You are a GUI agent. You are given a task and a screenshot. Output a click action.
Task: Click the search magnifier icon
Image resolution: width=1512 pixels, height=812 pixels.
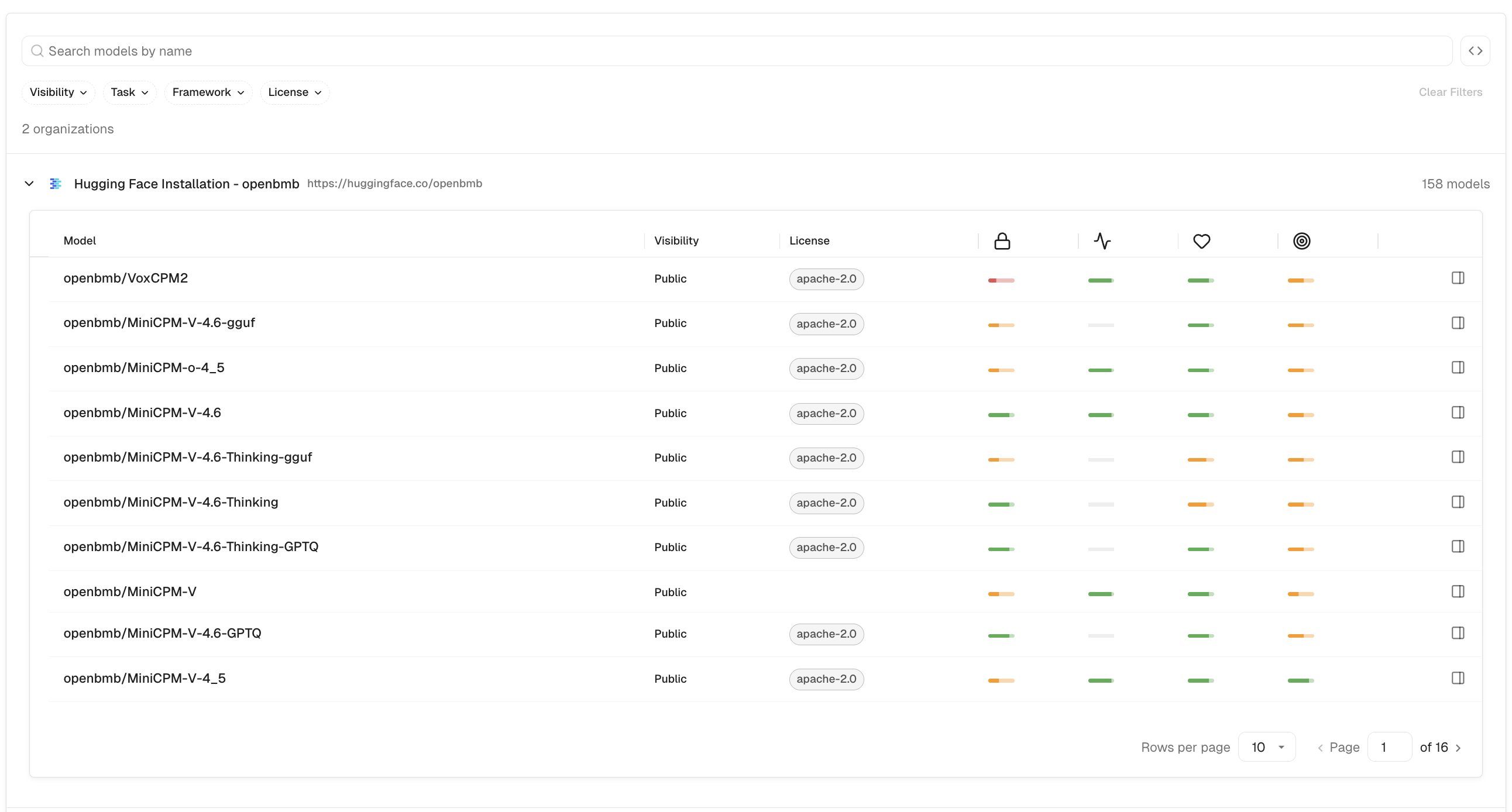tap(37, 51)
